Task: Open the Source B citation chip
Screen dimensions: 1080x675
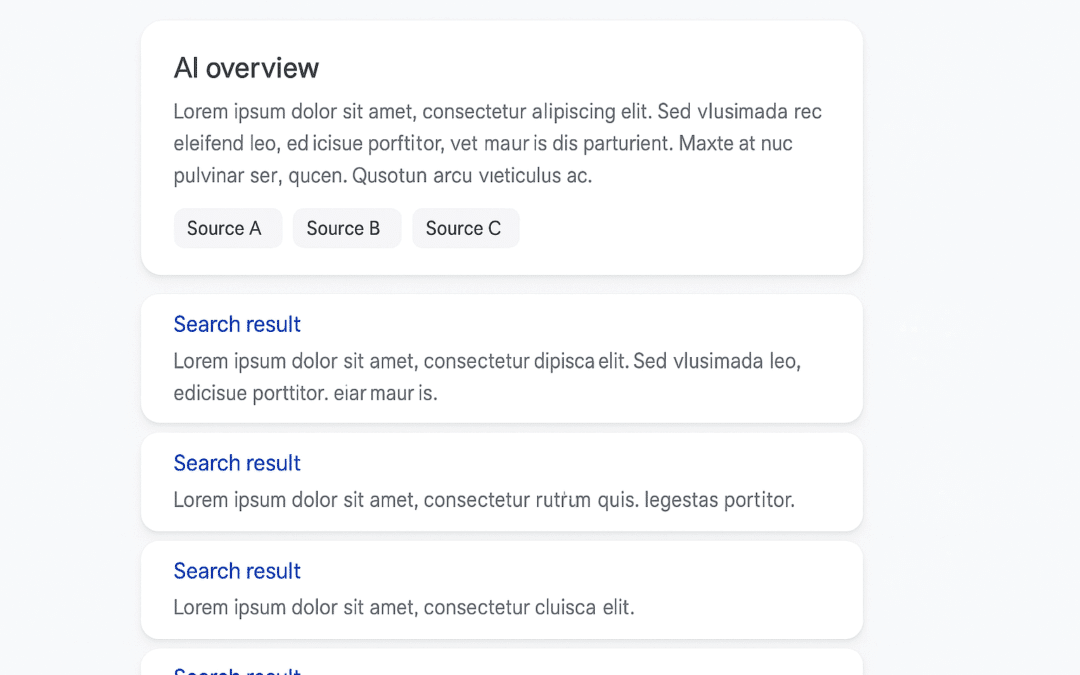Action: tap(346, 228)
